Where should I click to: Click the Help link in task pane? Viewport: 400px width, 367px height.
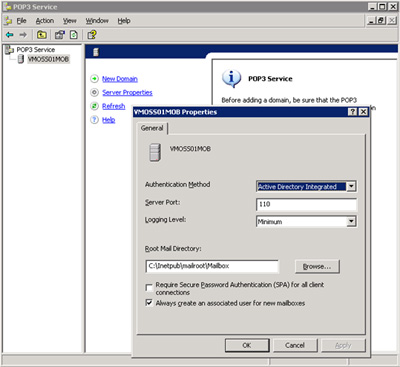[109, 120]
